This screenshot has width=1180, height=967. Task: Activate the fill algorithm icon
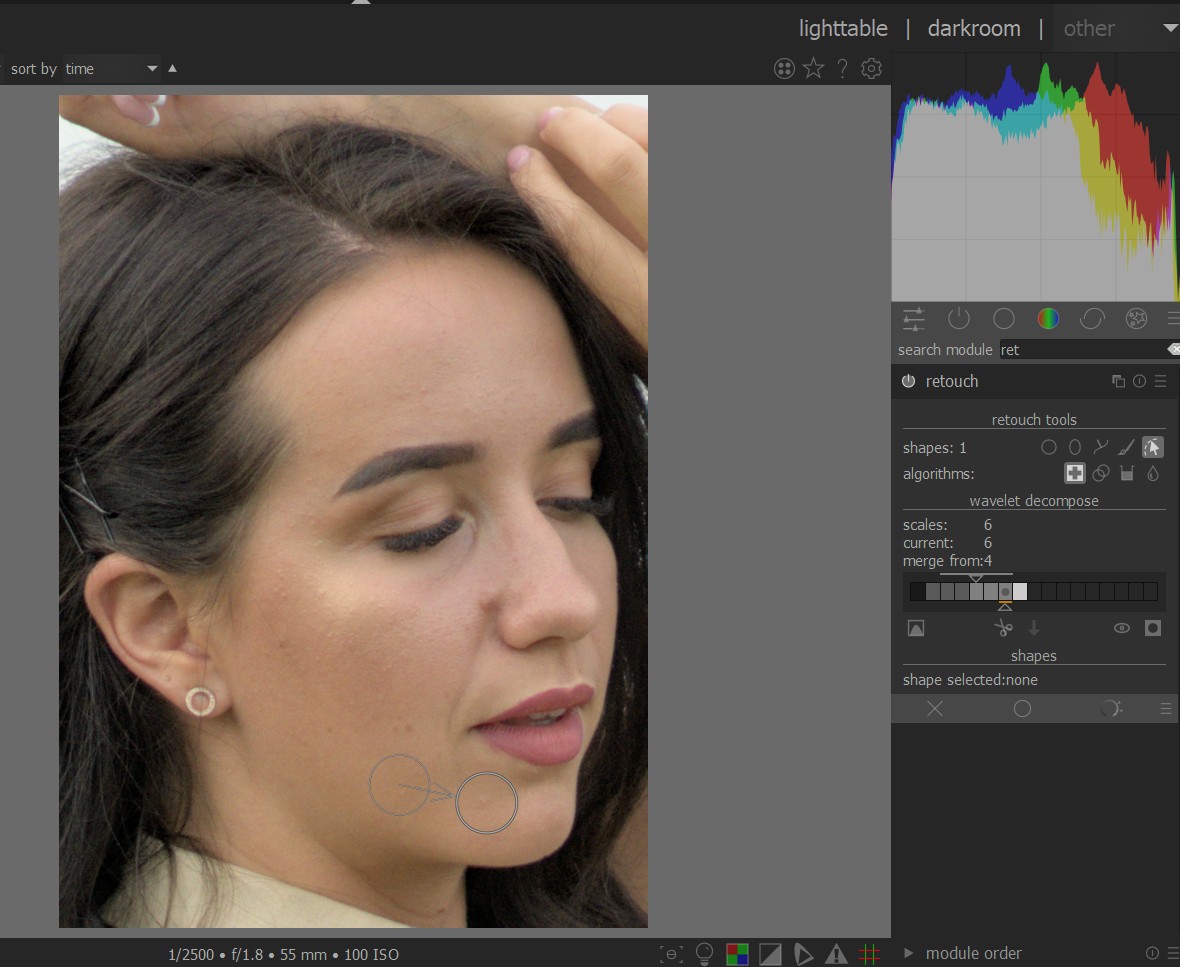pyautogui.click(x=1127, y=473)
